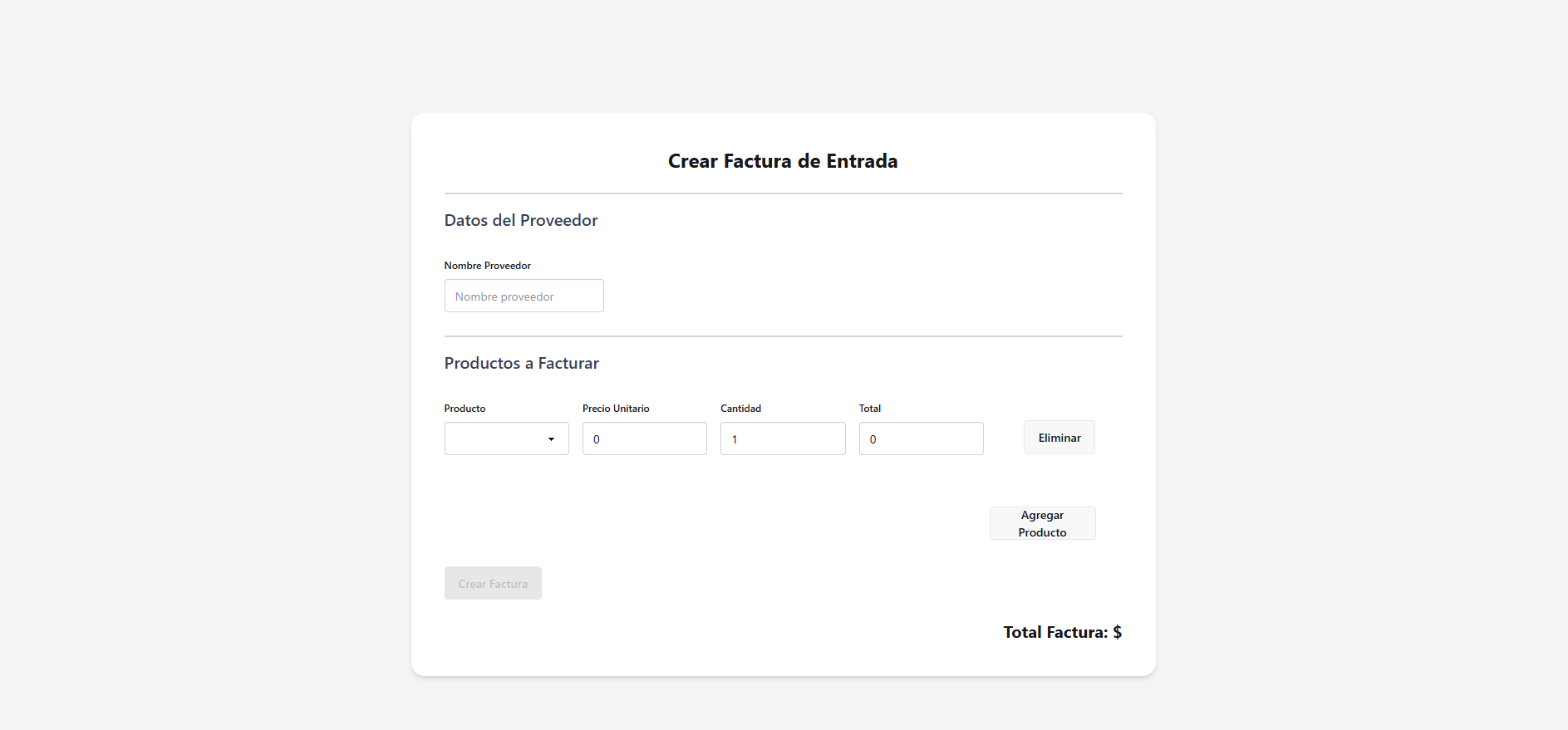1568x730 pixels.
Task: Click the Producto dropdown arrow caret
Action: (x=551, y=439)
